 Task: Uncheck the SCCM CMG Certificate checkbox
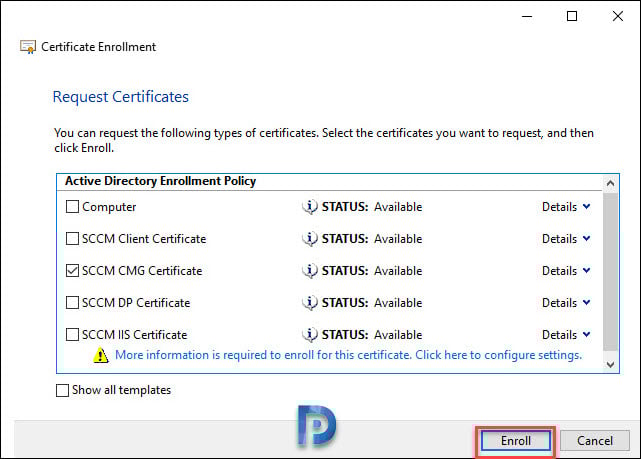pos(72,271)
